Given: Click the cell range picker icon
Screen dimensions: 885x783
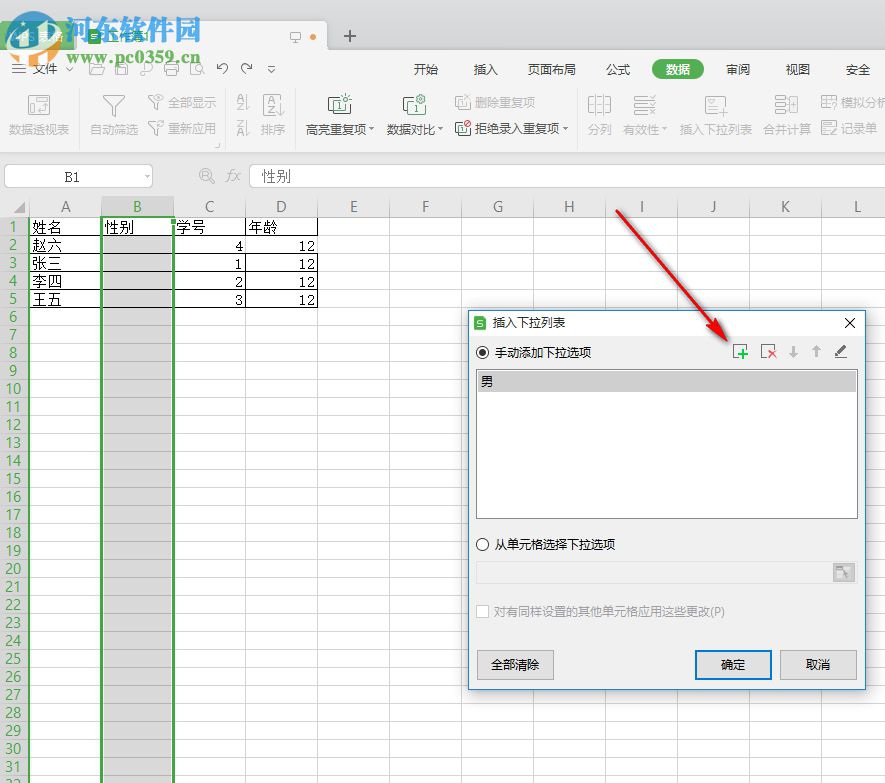Looking at the screenshot, I should coord(843,572).
